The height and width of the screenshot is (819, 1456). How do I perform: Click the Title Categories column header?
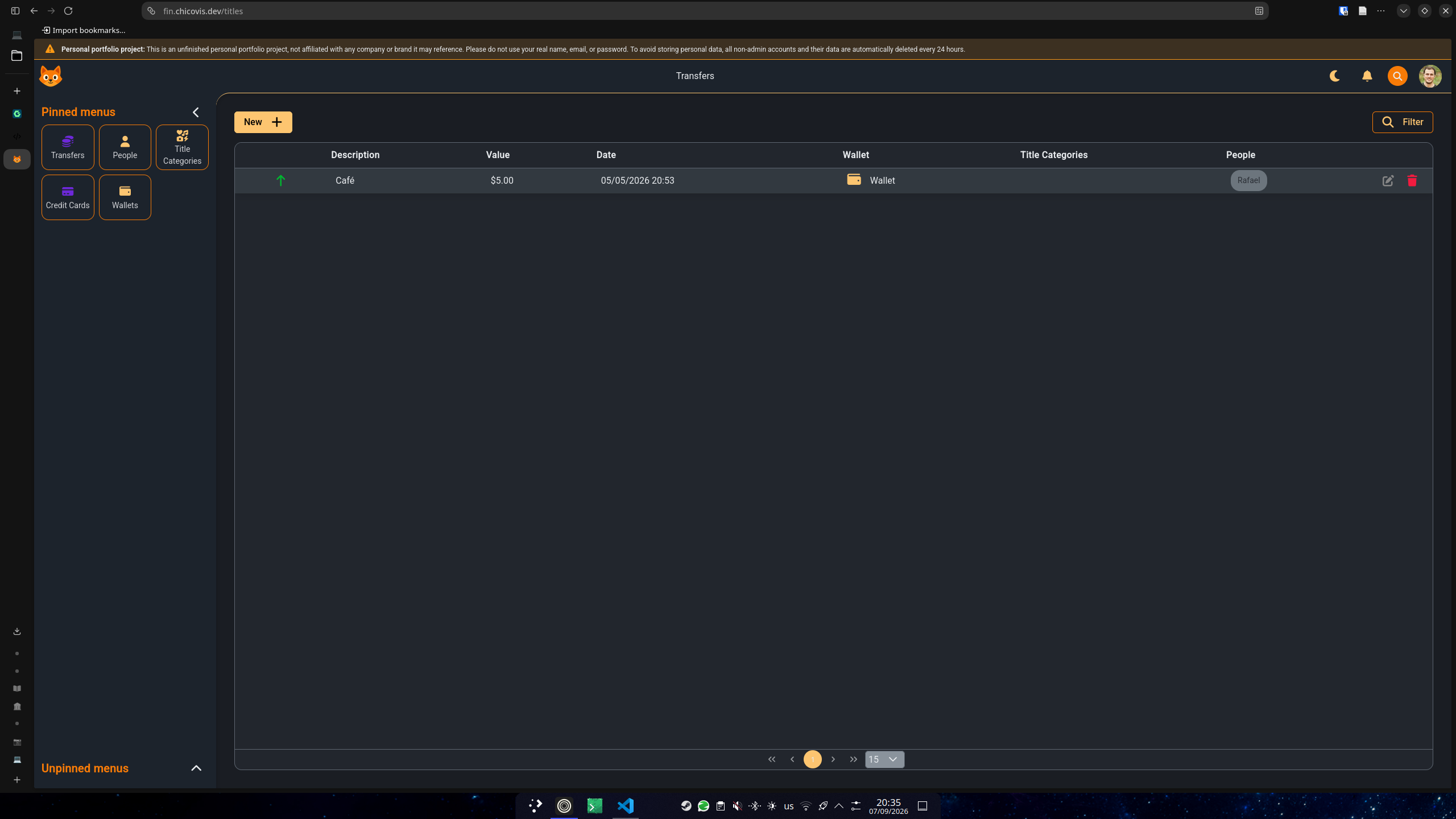coord(1053,155)
